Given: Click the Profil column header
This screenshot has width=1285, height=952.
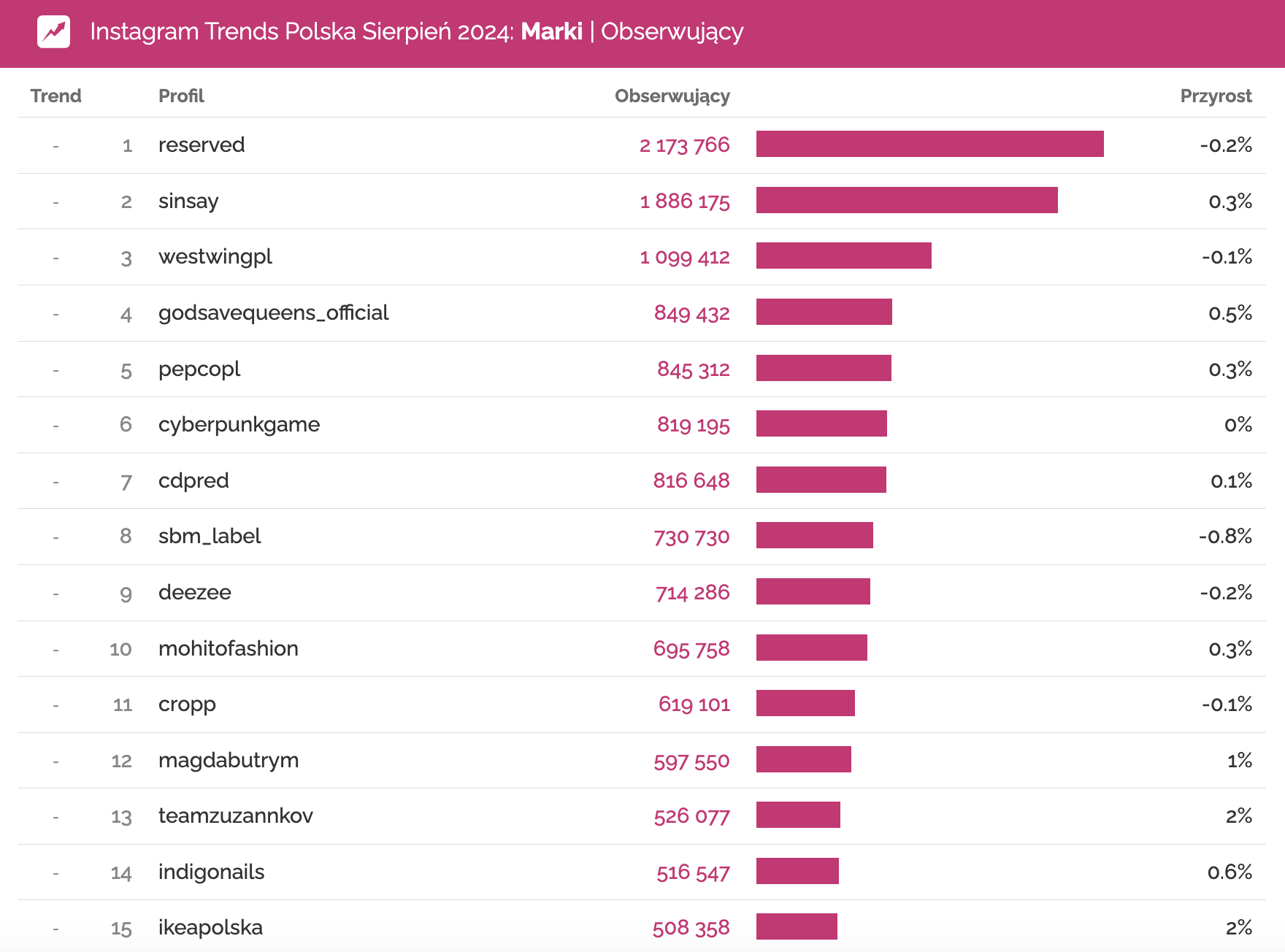Looking at the screenshot, I should pyautogui.click(x=181, y=96).
